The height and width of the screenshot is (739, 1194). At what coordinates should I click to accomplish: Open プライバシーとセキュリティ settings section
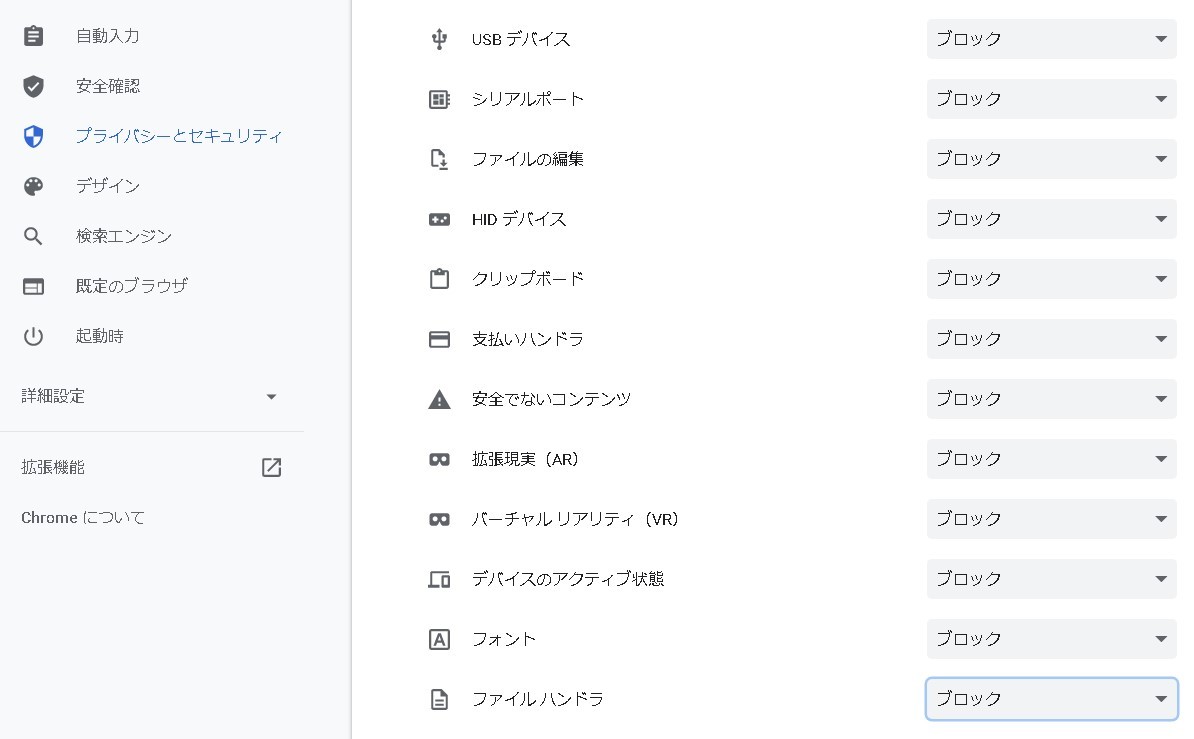pos(178,136)
